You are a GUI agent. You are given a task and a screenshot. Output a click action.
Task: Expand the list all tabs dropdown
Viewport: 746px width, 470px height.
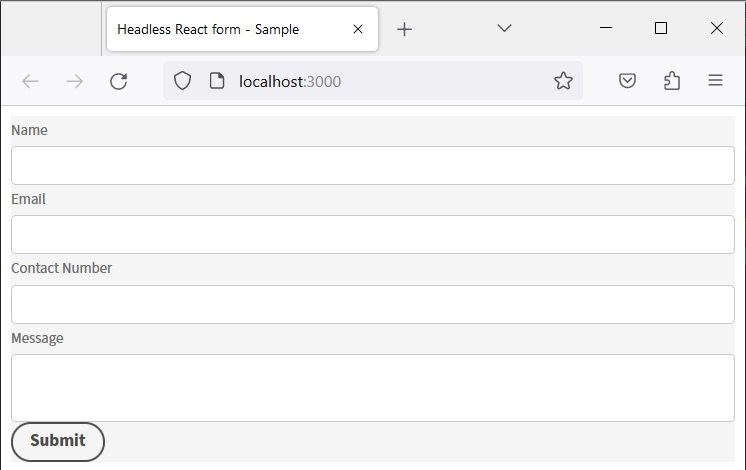[505, 29]
